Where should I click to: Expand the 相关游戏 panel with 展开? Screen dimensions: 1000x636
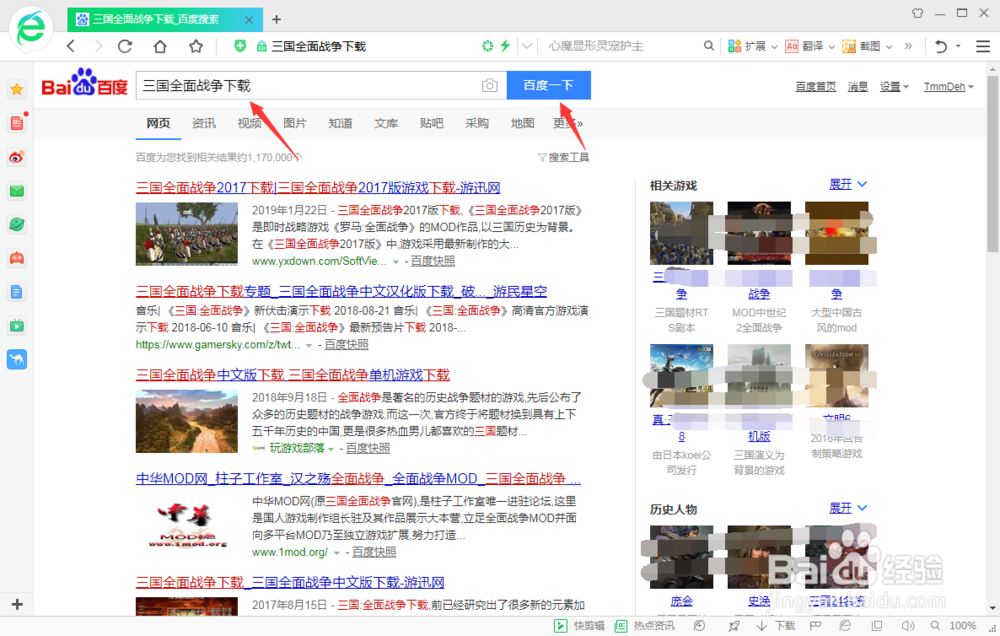pyautogui.click(x=841, y=184)
